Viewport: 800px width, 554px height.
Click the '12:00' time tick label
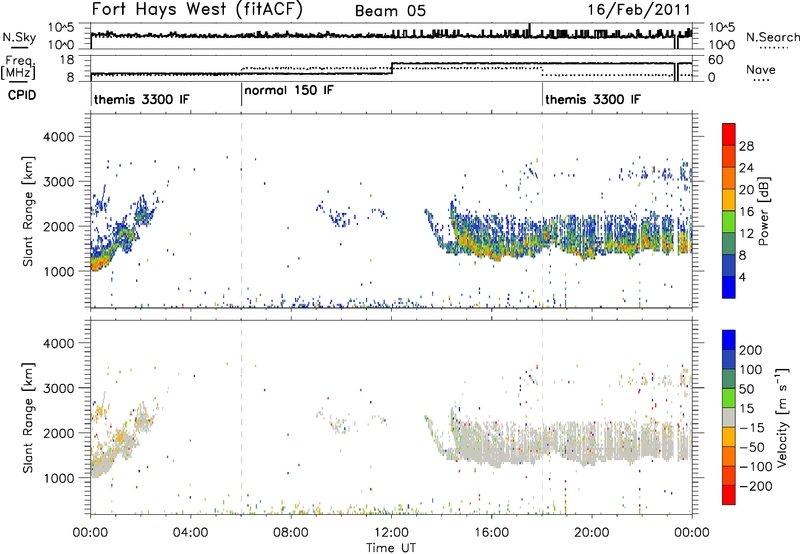(x=391, y=533)
